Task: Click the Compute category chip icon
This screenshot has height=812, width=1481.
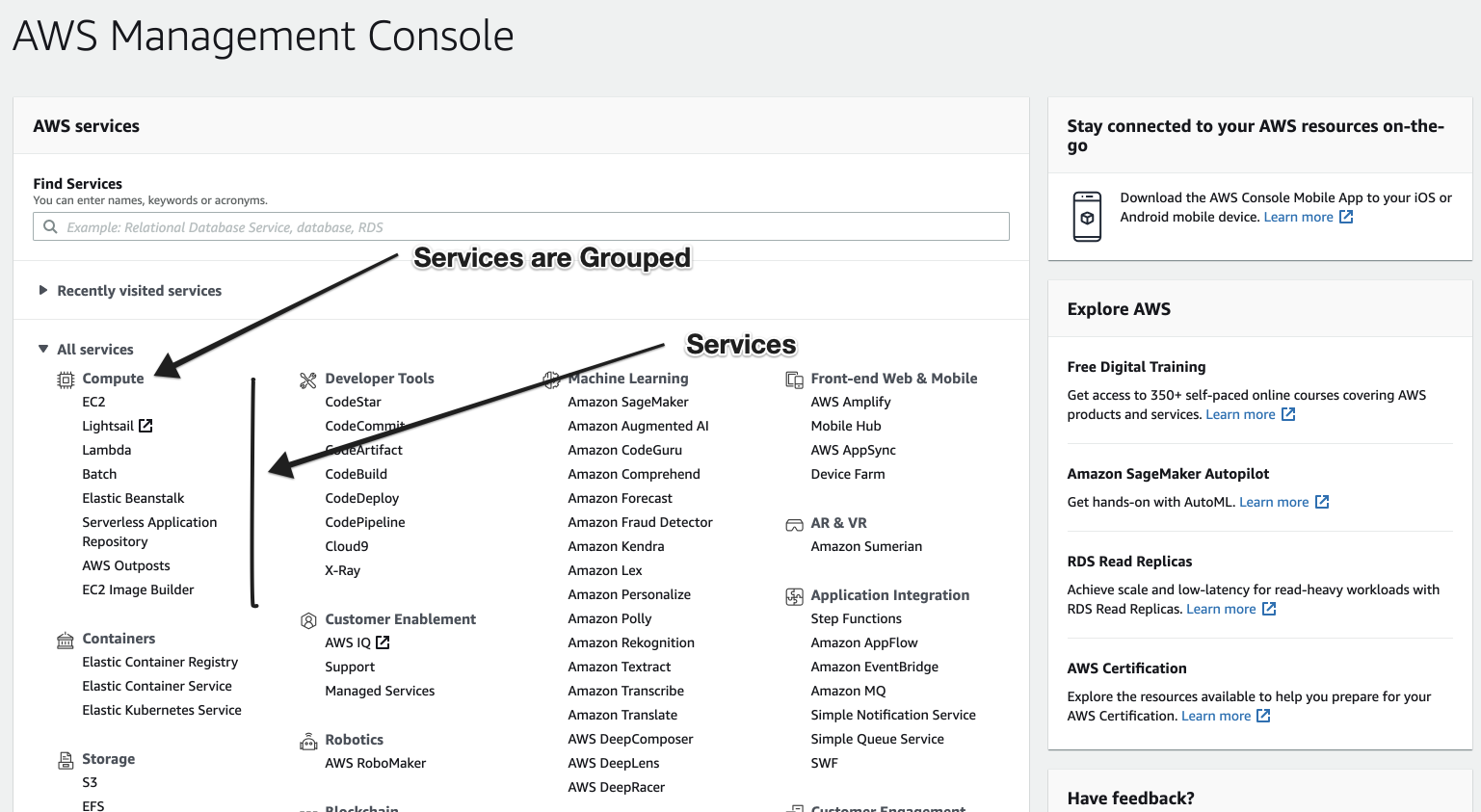Action: 66,380
